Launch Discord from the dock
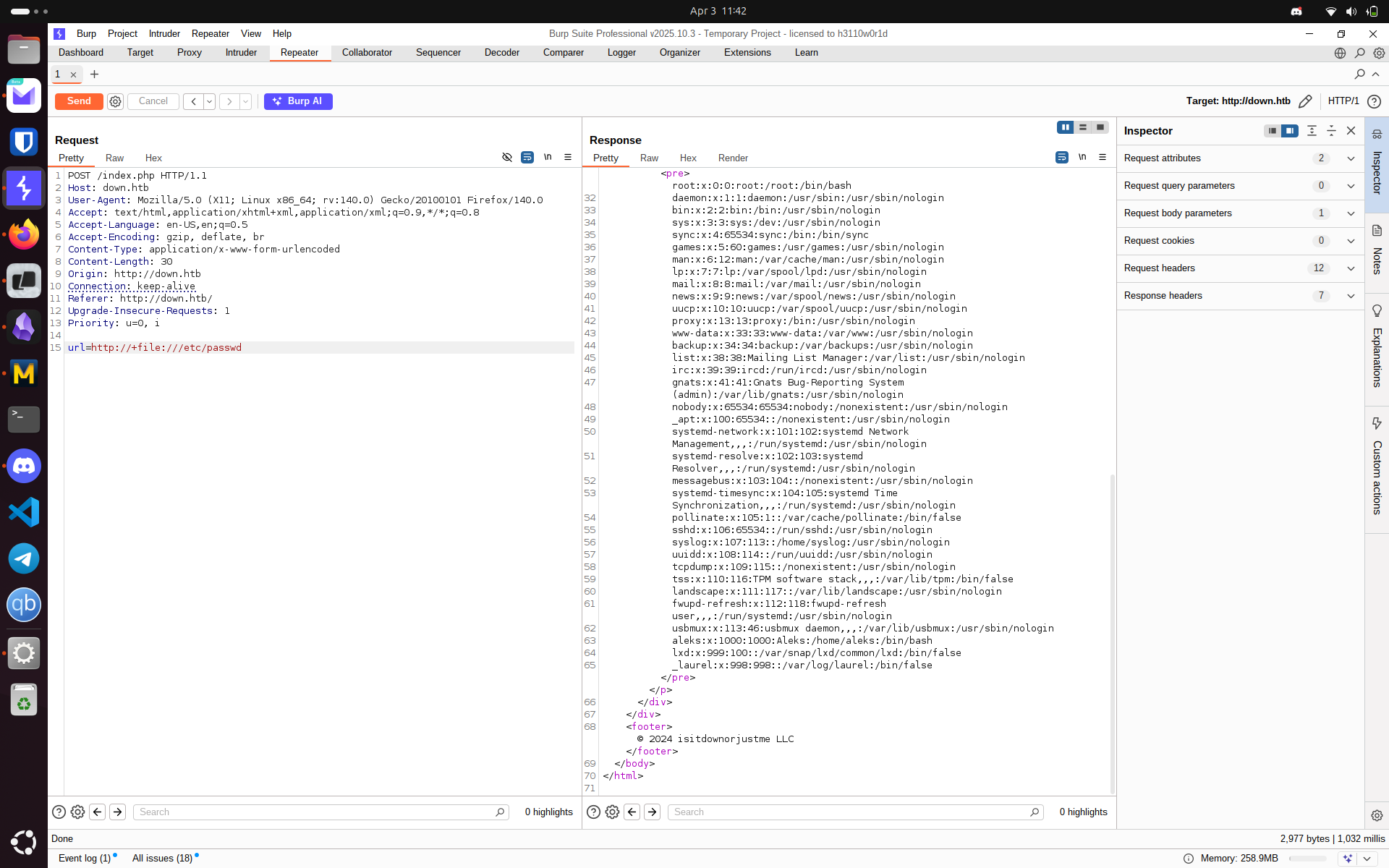 point(24,466)
